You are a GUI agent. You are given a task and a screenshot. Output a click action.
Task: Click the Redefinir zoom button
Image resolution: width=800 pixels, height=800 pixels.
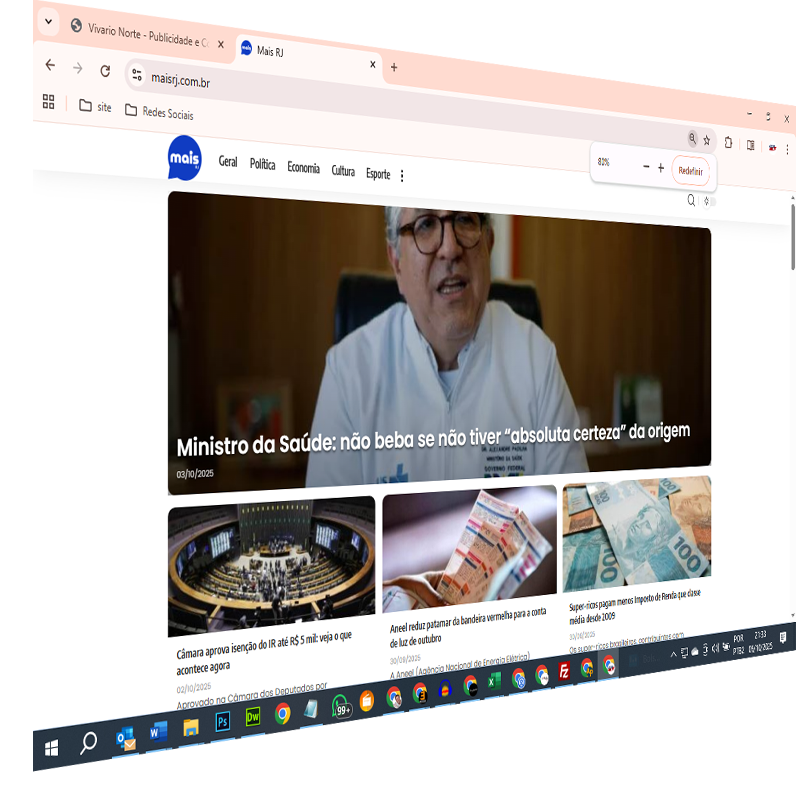click(690, 171)
